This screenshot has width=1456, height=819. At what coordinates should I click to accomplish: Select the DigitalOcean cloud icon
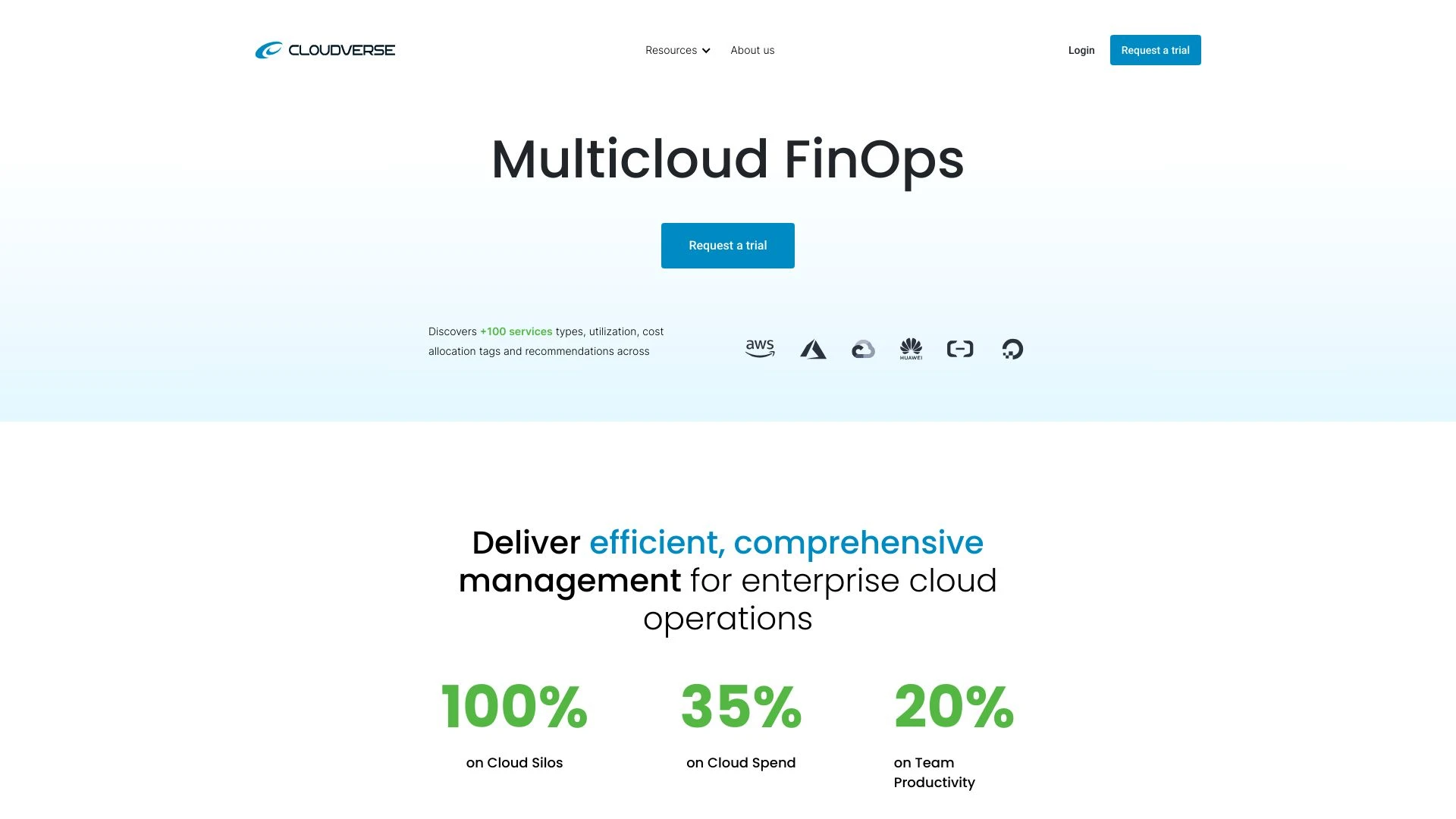(x=1011, y=349)
